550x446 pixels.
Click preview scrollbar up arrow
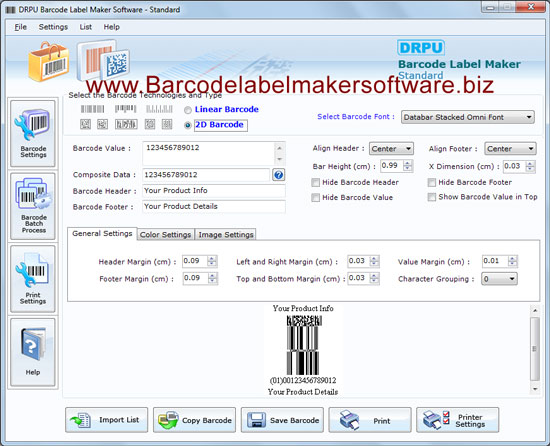pos(535,310)
